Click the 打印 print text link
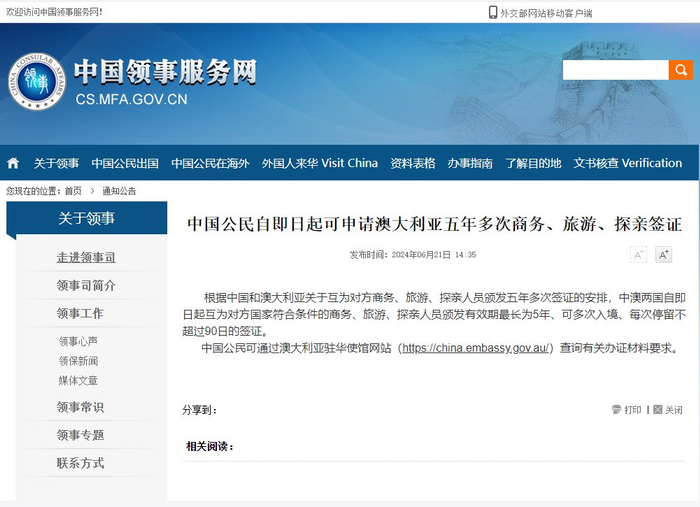Viewport: 700px width, 507px height. pyautogui.click(x=633, y=410)
